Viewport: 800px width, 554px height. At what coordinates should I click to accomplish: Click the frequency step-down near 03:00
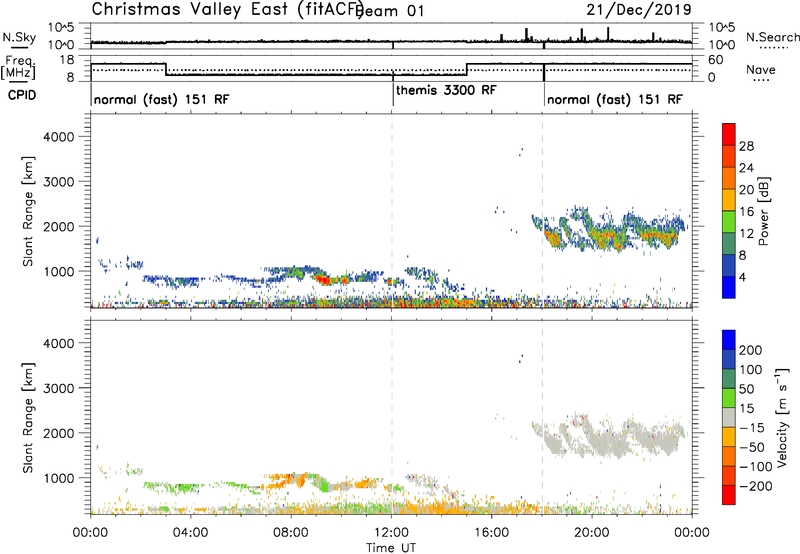[x=166, y=69]
